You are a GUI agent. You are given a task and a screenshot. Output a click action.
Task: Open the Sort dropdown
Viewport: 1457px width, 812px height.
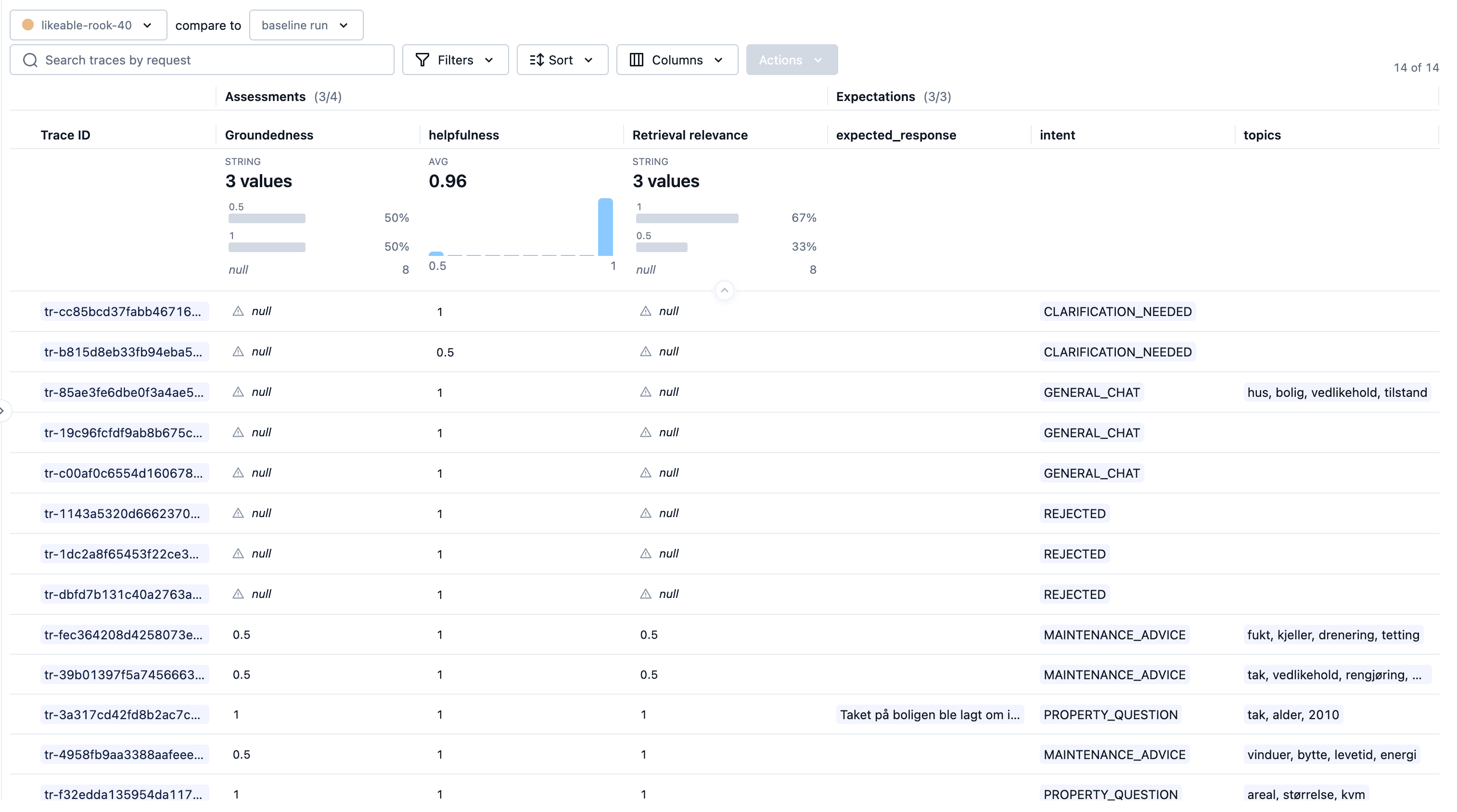pos(562,60)
